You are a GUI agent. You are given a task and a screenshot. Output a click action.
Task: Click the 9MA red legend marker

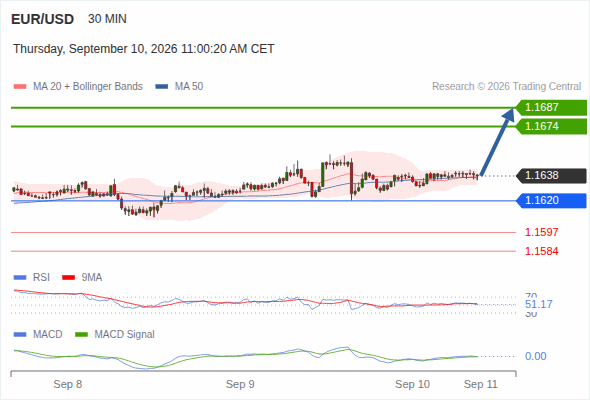click(x=68, y=278)
